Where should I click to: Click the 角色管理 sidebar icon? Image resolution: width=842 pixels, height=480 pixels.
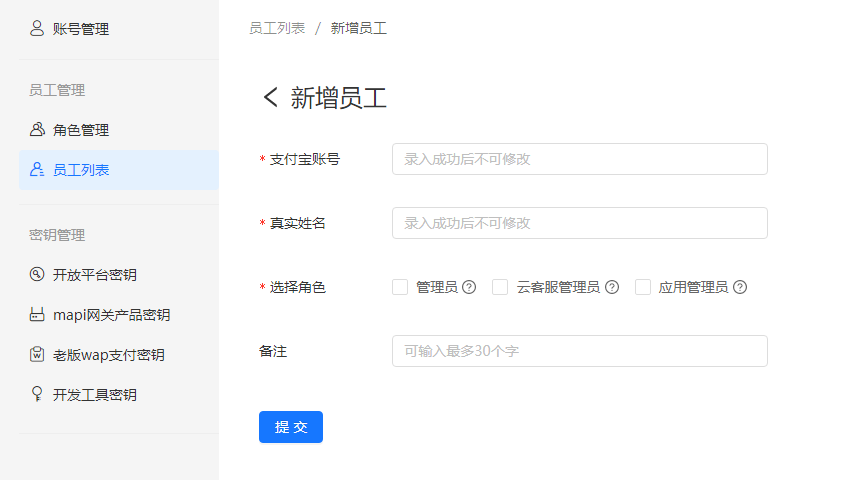pos(37,130)
